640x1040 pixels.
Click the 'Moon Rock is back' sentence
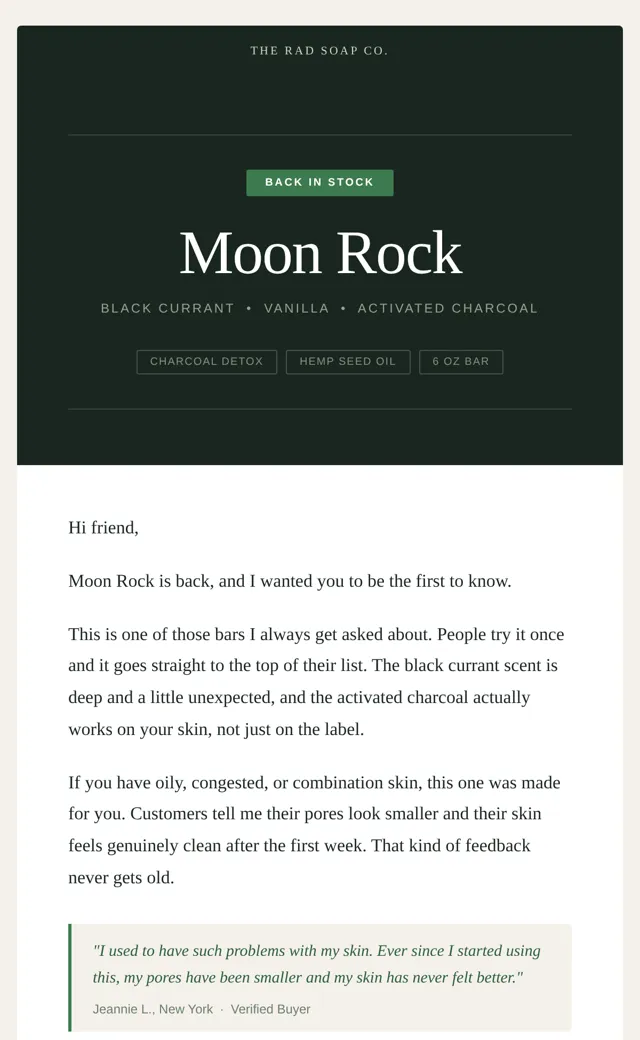[290, 581]
